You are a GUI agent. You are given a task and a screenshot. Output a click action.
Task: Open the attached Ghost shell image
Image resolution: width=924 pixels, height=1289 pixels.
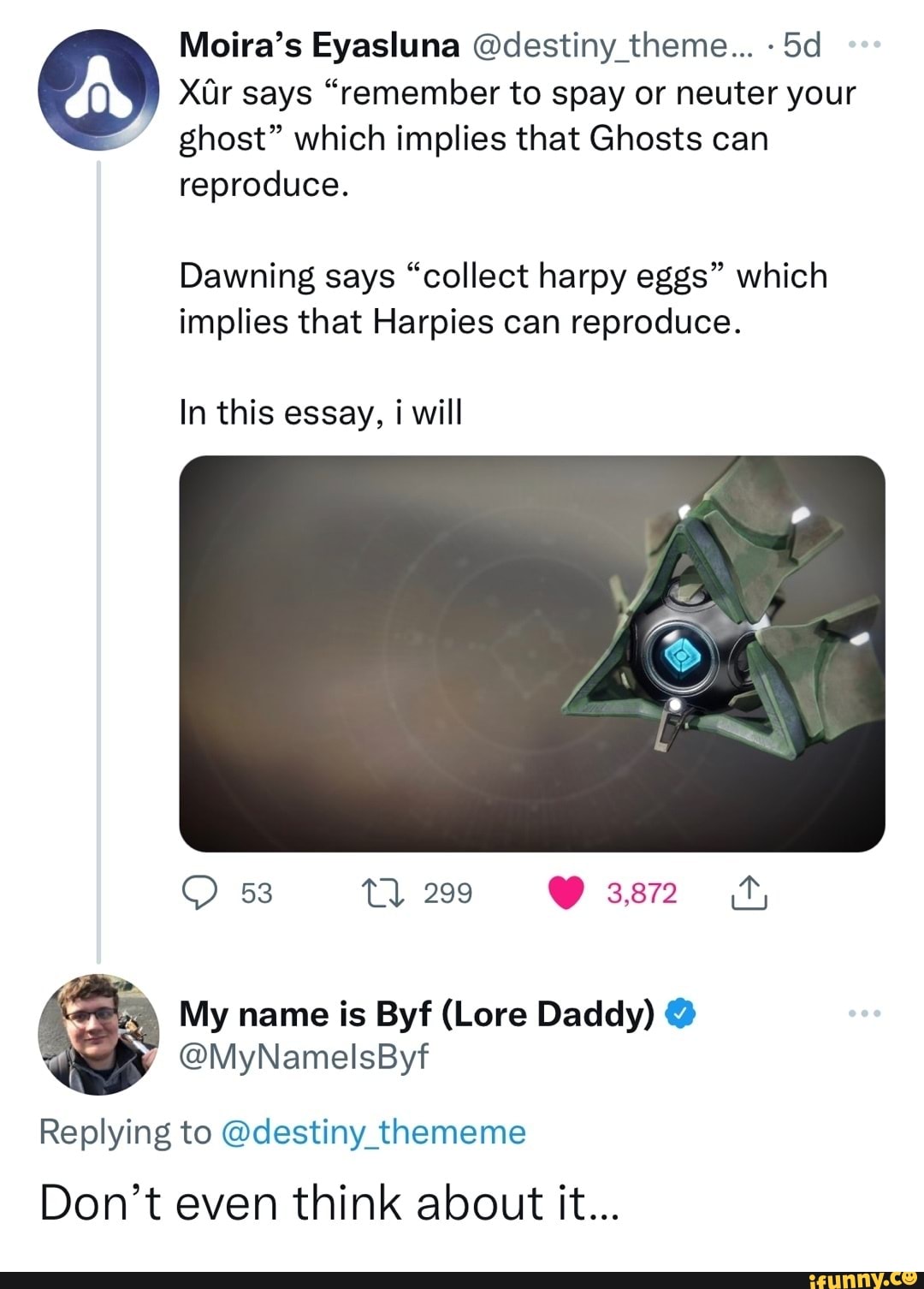pos(531,653)
